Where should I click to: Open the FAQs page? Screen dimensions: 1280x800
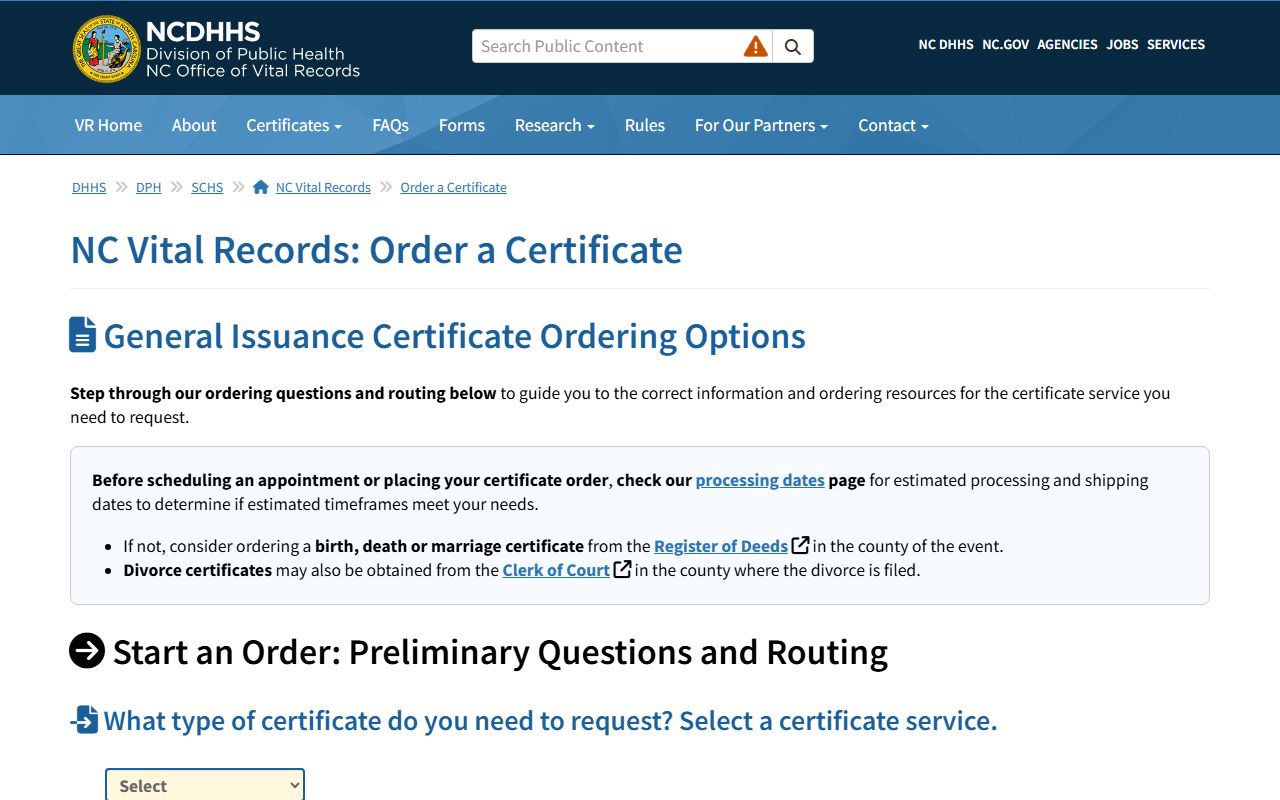(x=390, y=125)
